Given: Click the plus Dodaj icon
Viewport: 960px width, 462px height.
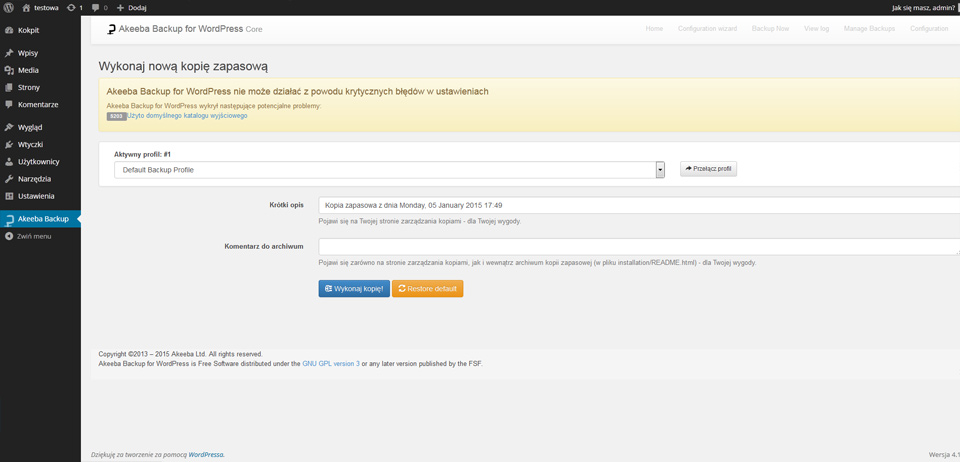Looking at the screenshot, I should [x=120, y=8].
